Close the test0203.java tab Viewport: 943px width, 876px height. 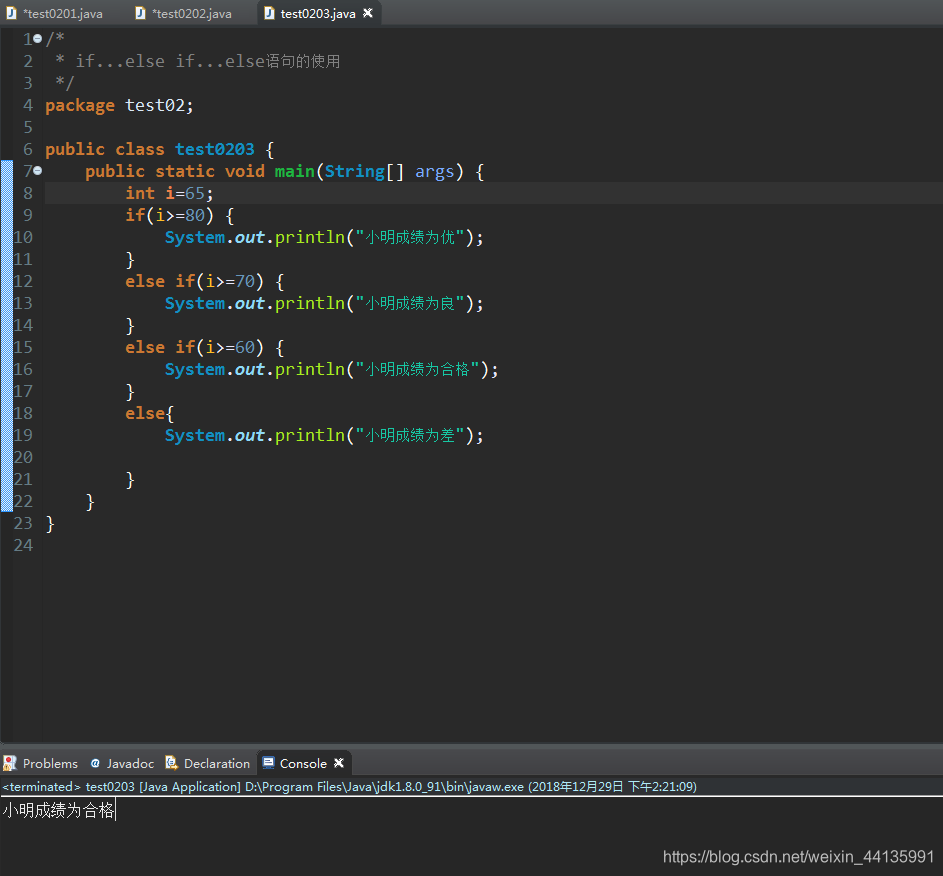[368, 13]
